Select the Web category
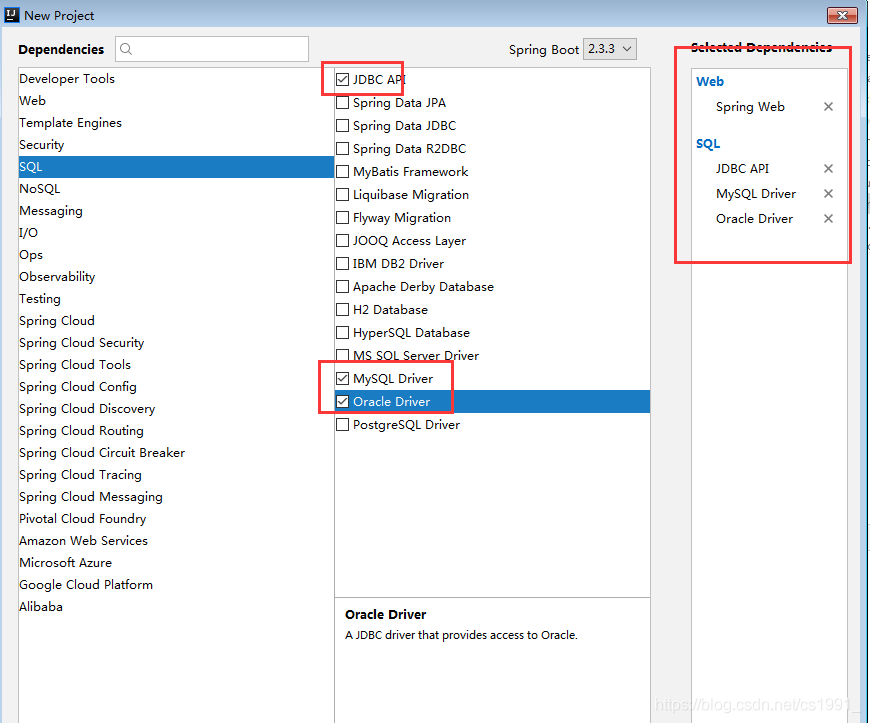This screenshot has height=723, width=870. point(176,101)
